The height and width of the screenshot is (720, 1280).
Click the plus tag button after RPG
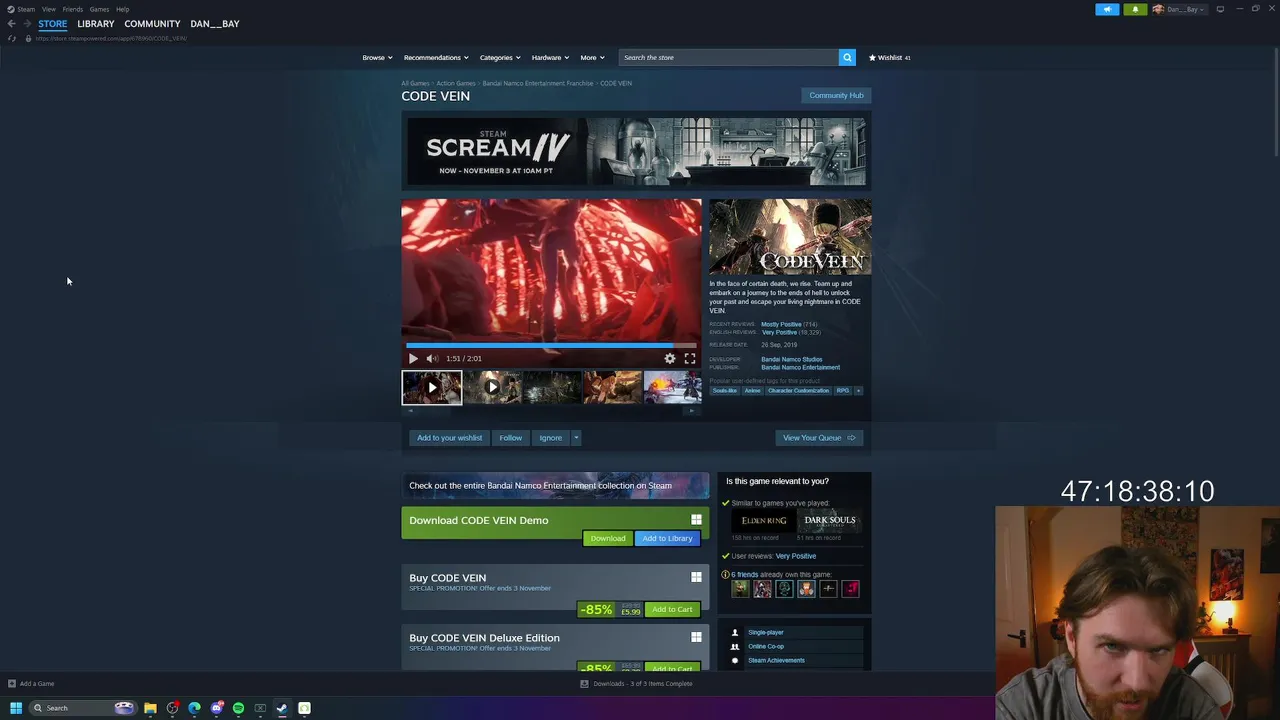point(858,391)
